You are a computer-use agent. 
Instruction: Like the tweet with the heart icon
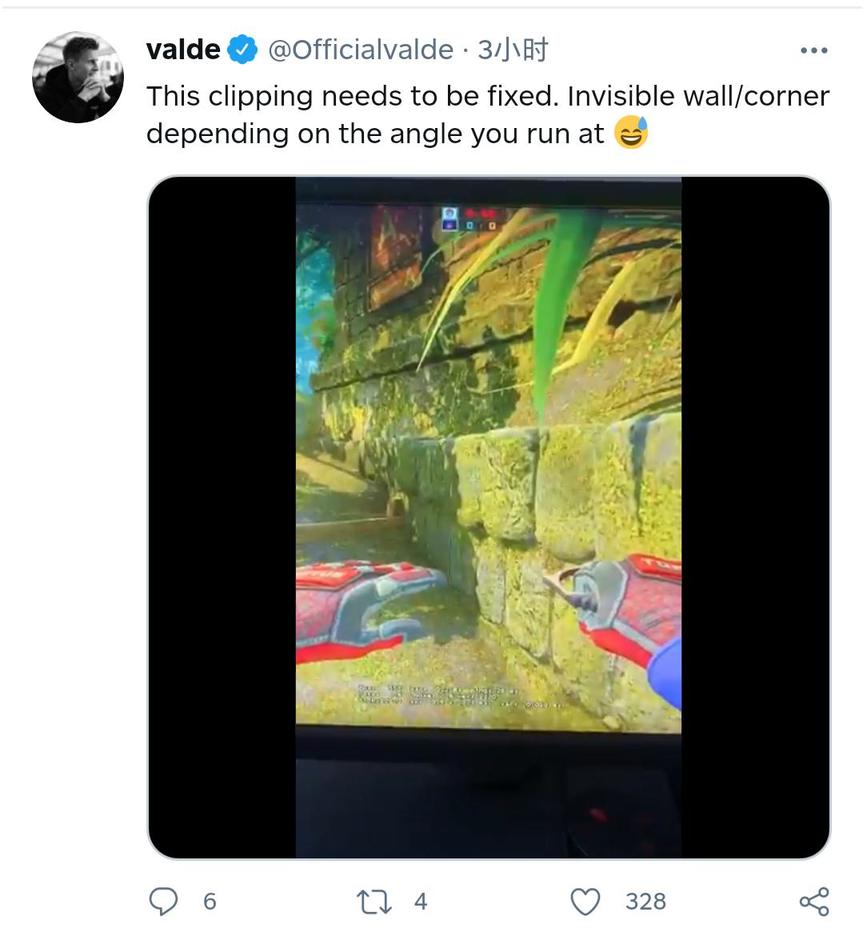585,901
